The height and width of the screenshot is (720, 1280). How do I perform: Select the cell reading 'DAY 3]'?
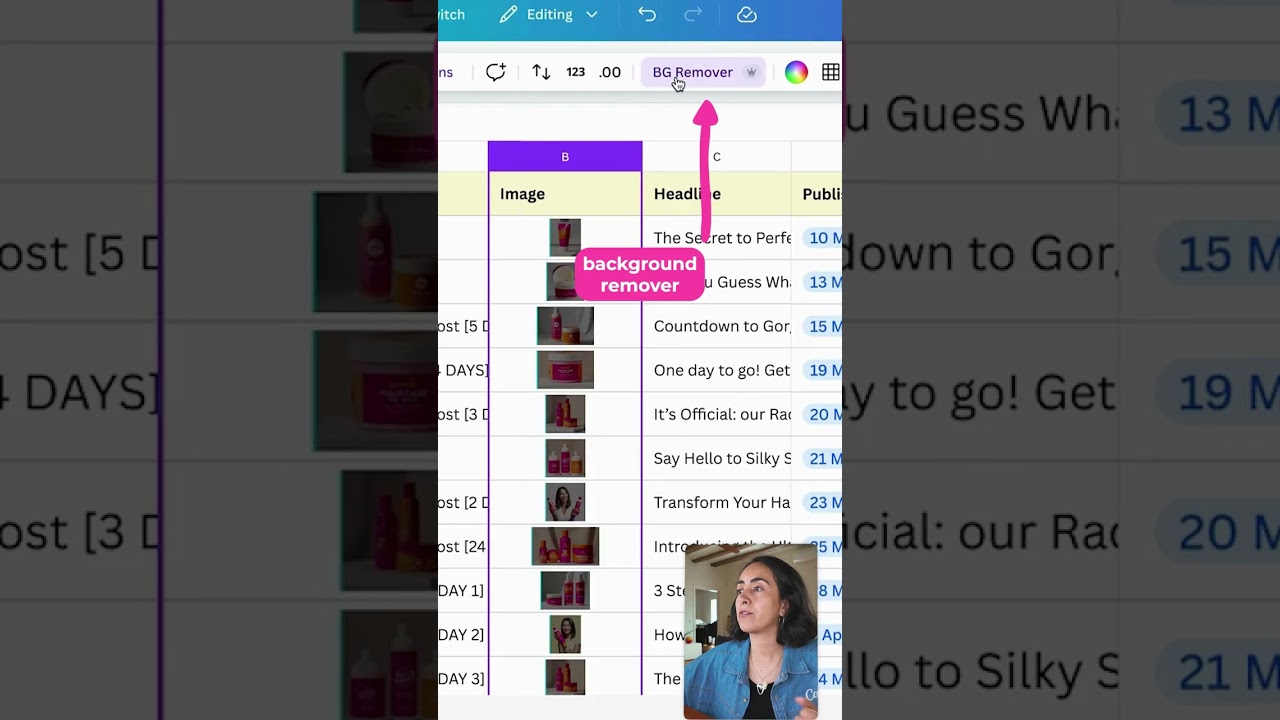pos(463,678)
